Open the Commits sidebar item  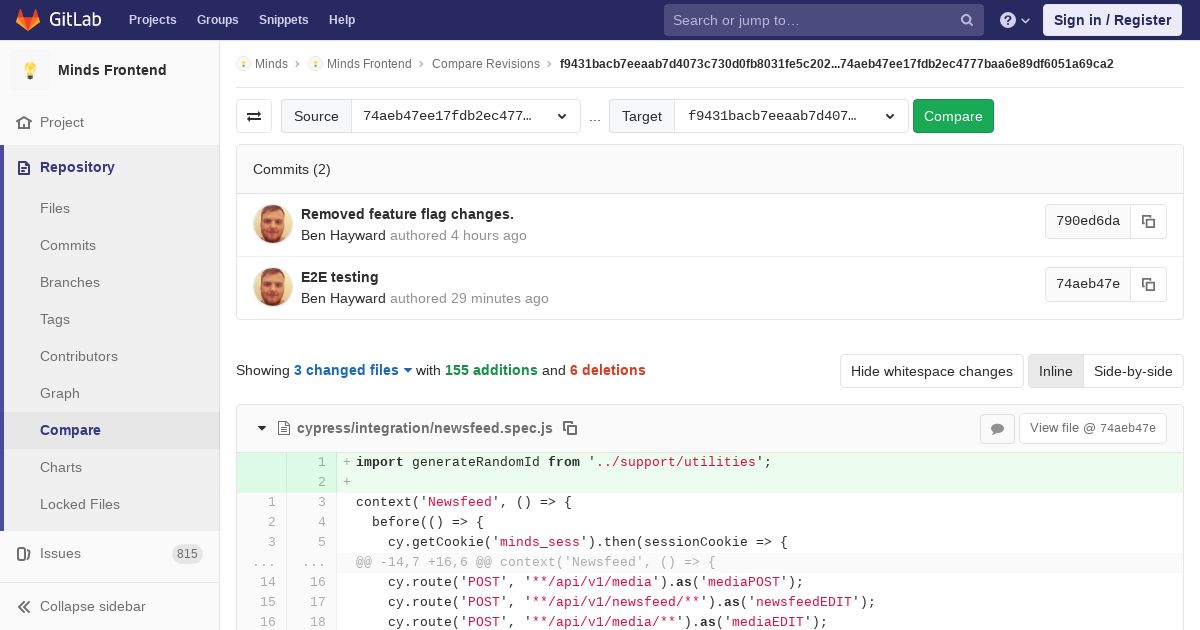click(x=68, y=245)
